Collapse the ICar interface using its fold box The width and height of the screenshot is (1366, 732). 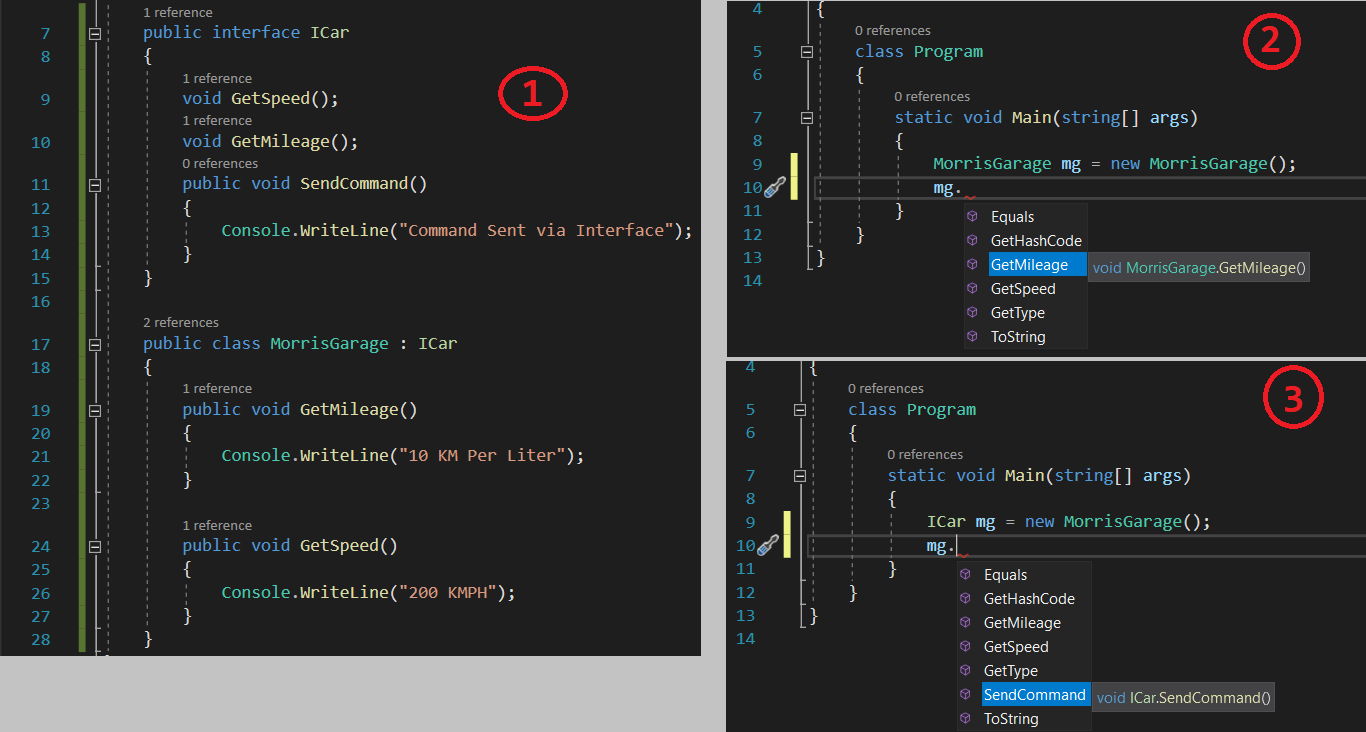click(x=93, y=31)
